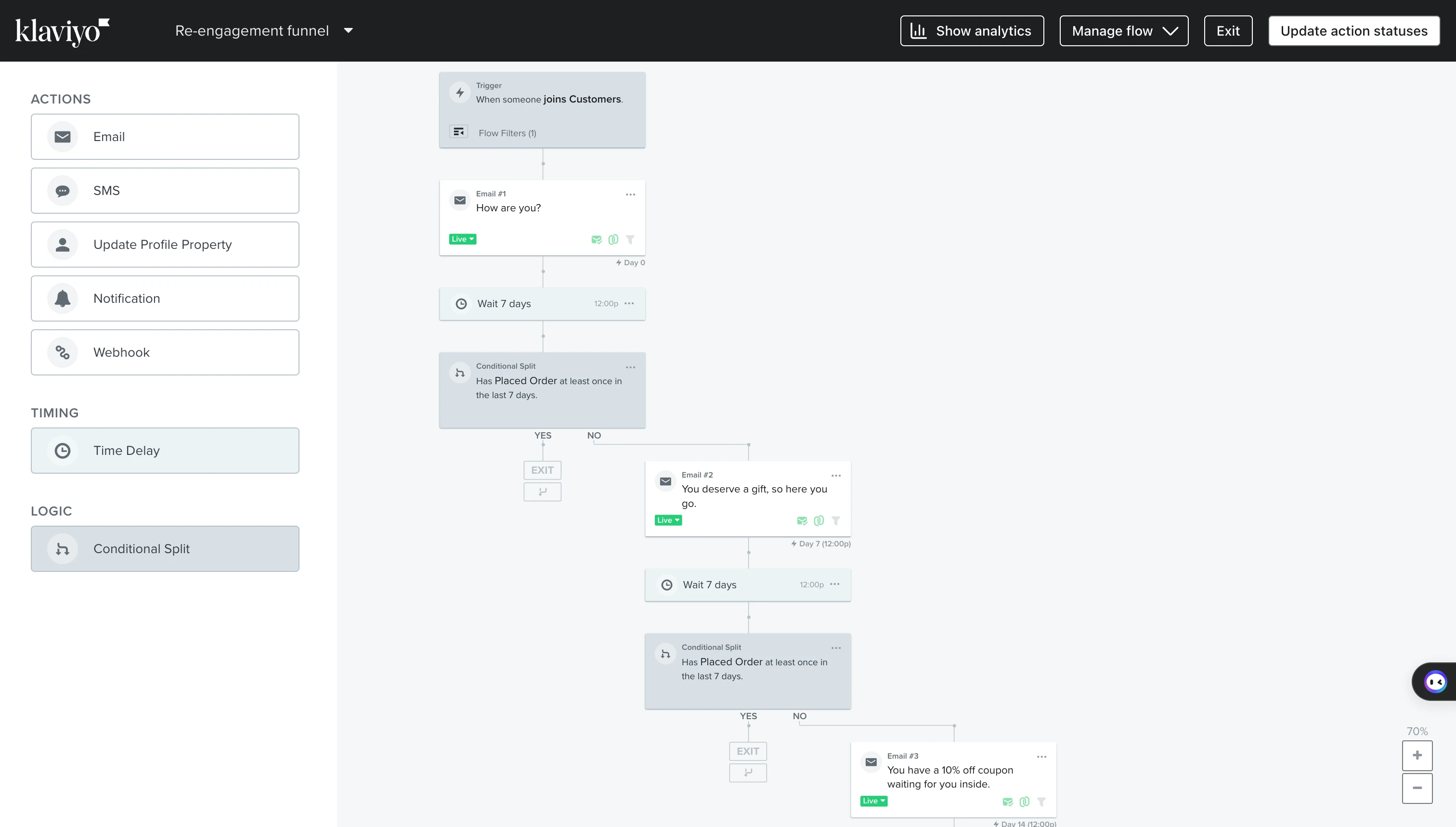Open the three-dot menu of Email #1
This screenshot has width=1456, height=827.
(631, 195)
